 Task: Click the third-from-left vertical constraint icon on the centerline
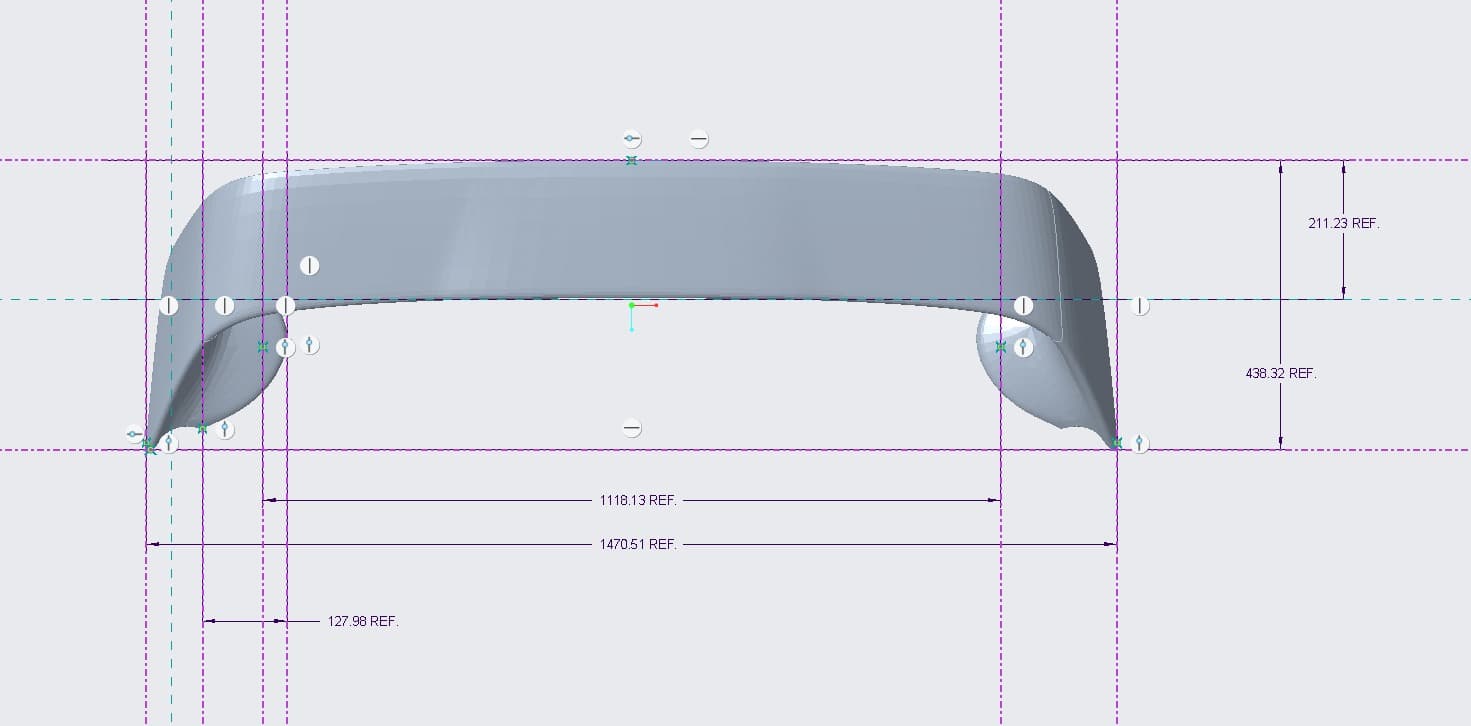[x=286, y=305]
